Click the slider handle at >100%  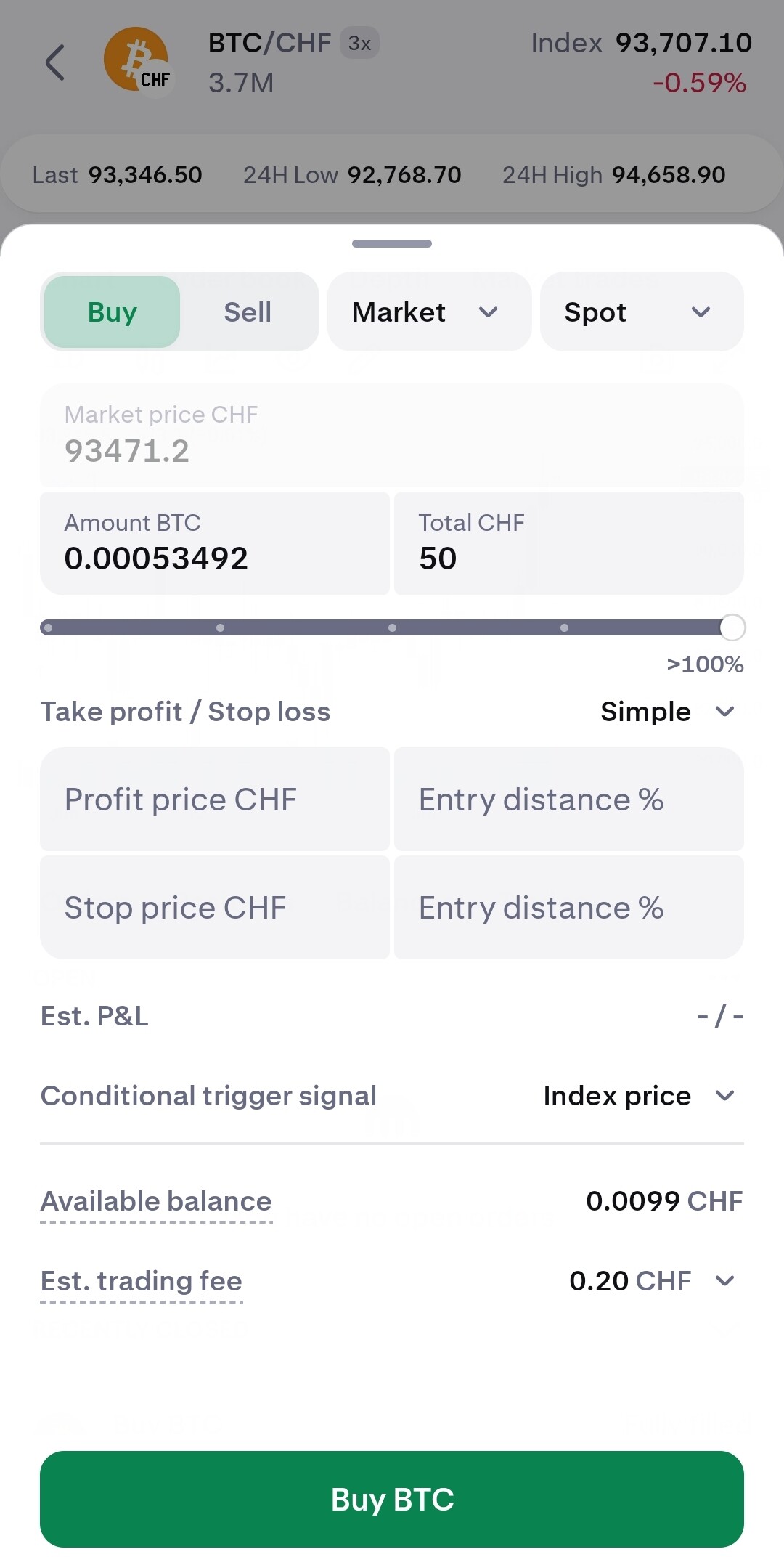732,627
